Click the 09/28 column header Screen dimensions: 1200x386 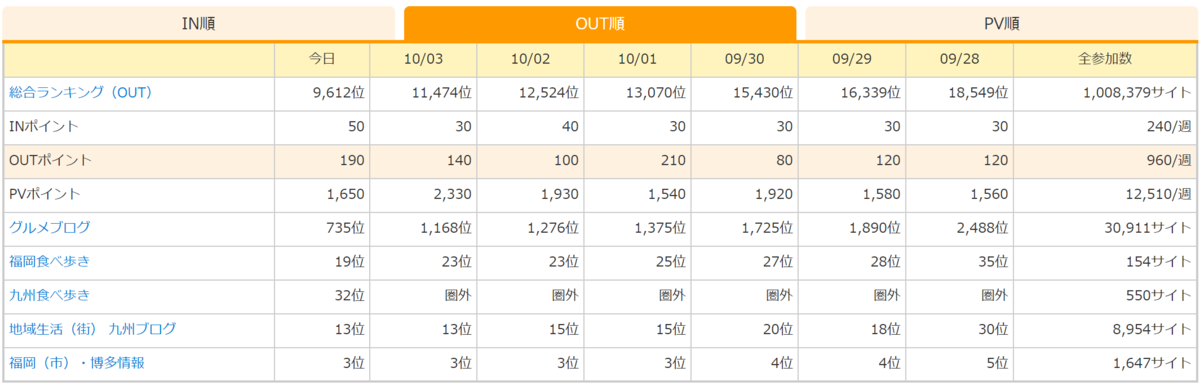point(959,59)
